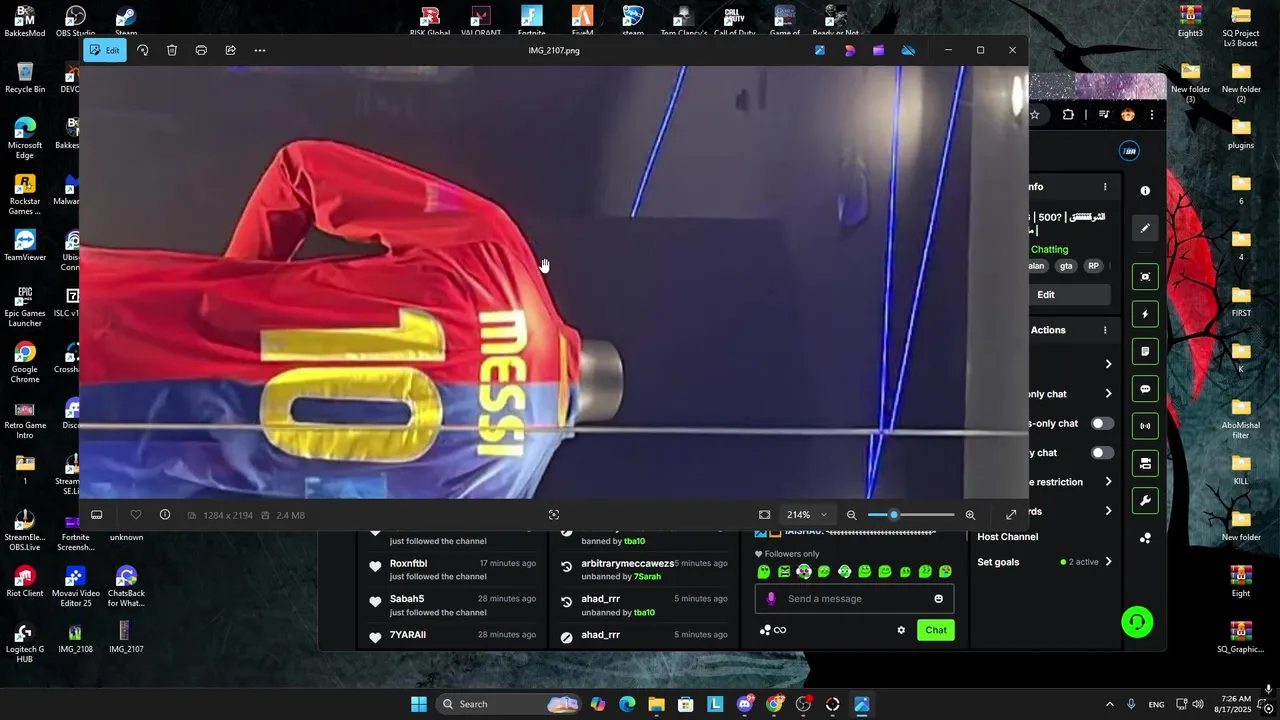This screenshot has width=1280, height=720.
Task: Click arbitrarymeccawezs in mod log
Action: click(x=627, y=564)
